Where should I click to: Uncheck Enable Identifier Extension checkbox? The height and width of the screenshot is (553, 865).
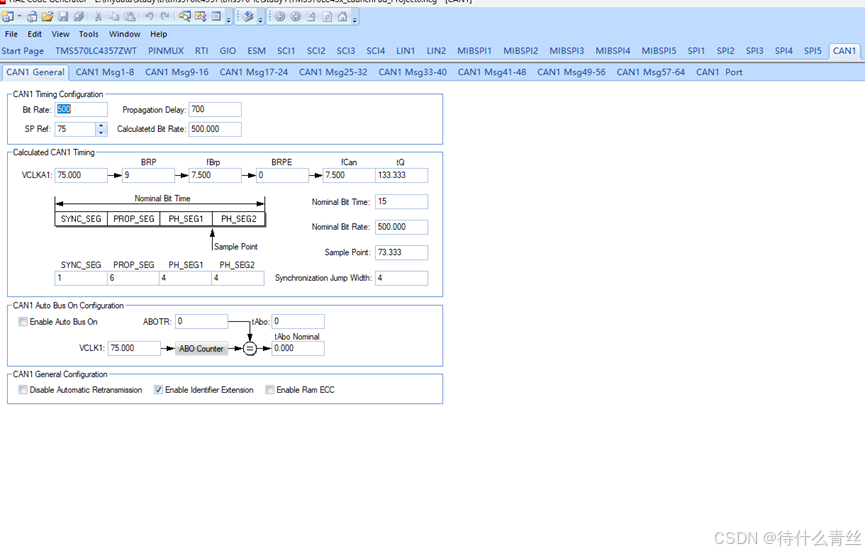[x=158, y=390]
